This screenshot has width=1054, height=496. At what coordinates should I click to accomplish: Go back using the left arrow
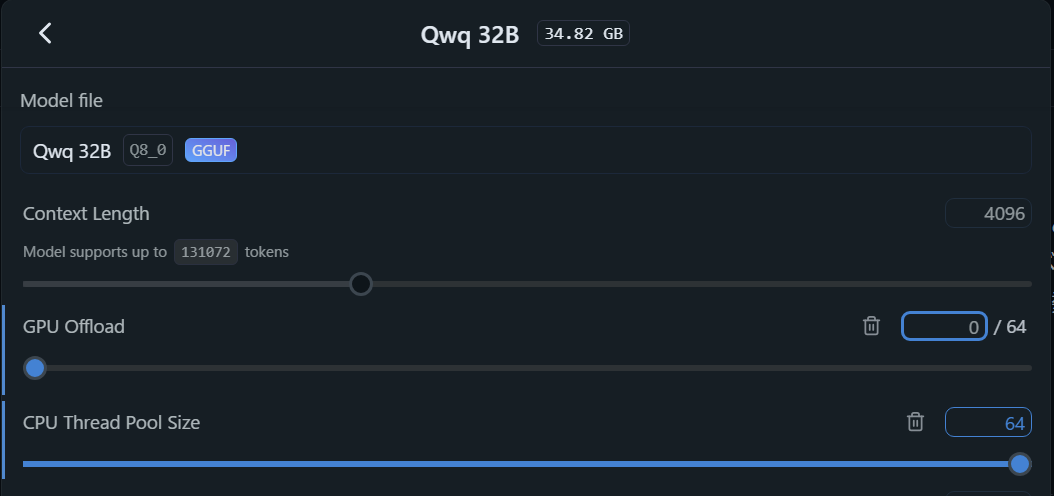coord(45,33)
